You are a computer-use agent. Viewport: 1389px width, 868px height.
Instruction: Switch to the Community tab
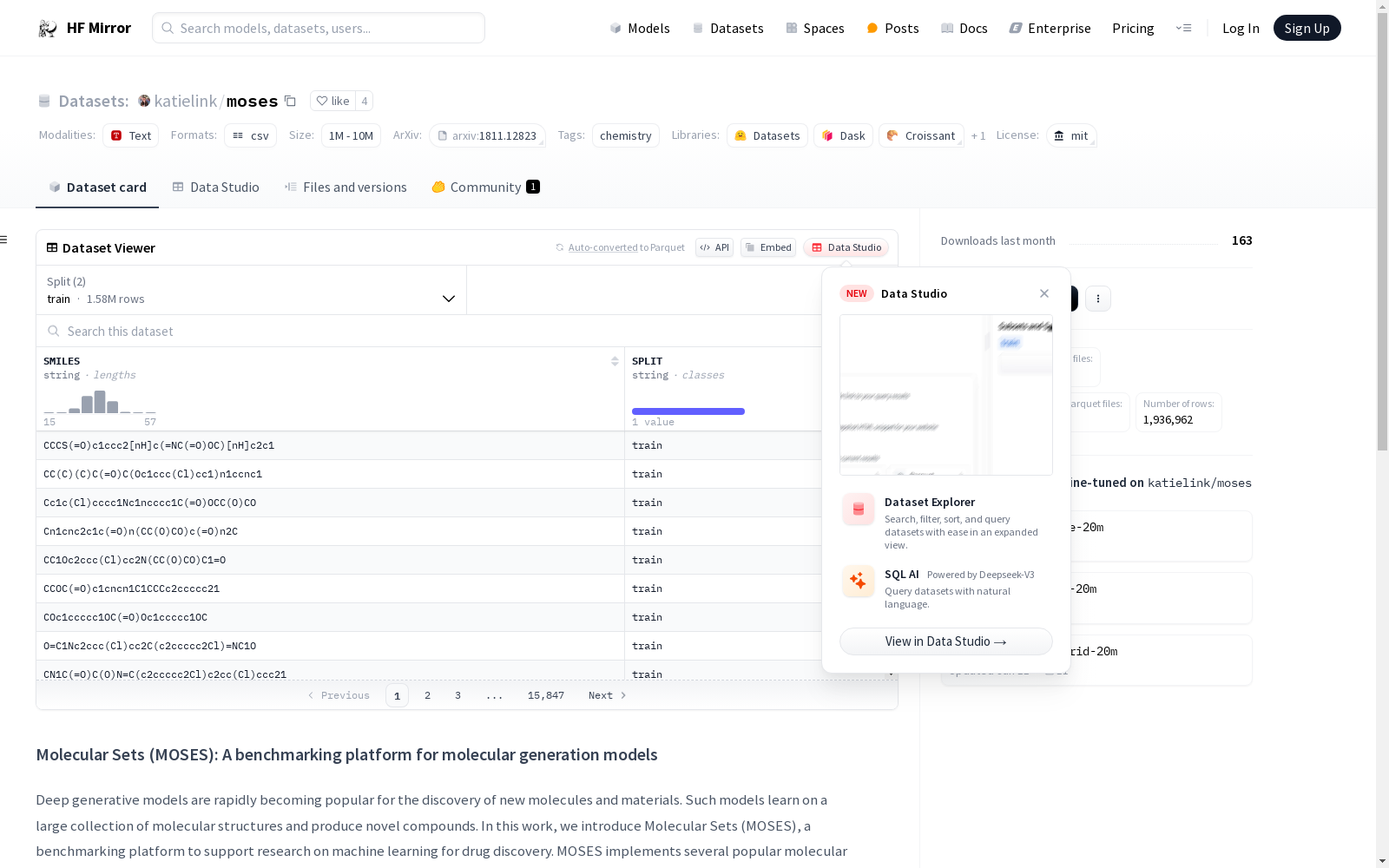click(x=485, y=187)
